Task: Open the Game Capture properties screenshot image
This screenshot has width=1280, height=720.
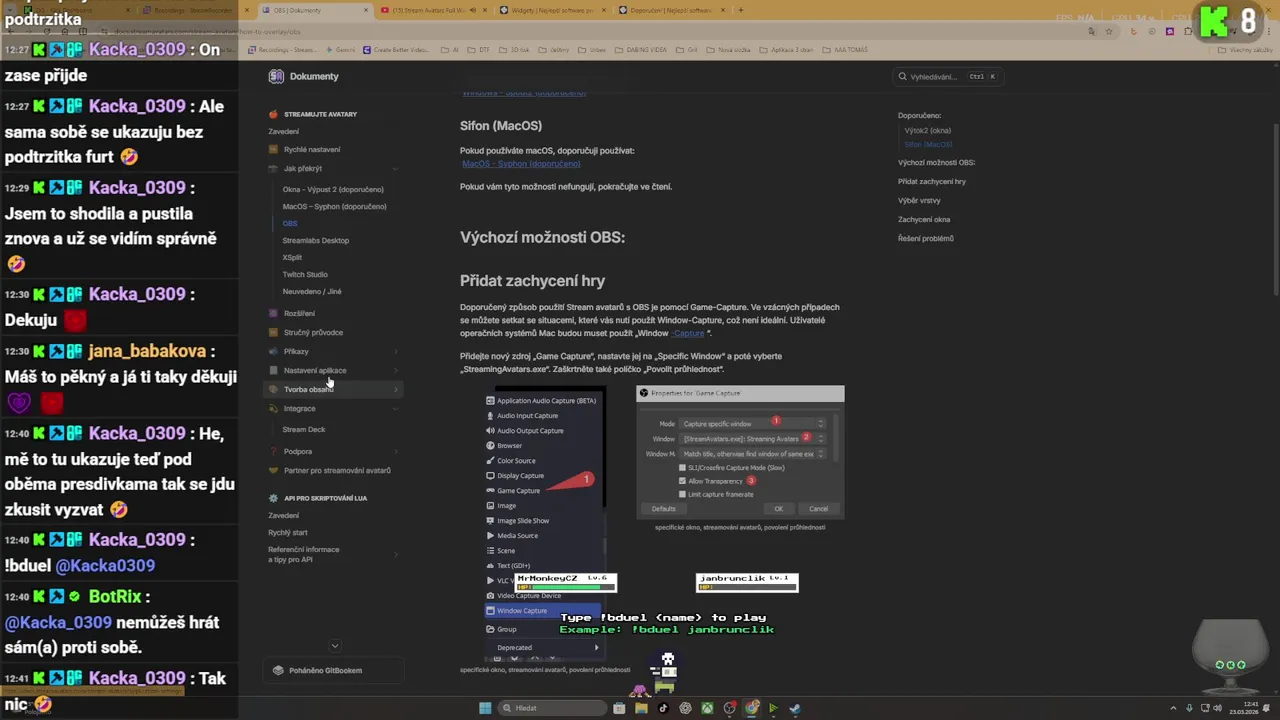Action: pos(740,452)
